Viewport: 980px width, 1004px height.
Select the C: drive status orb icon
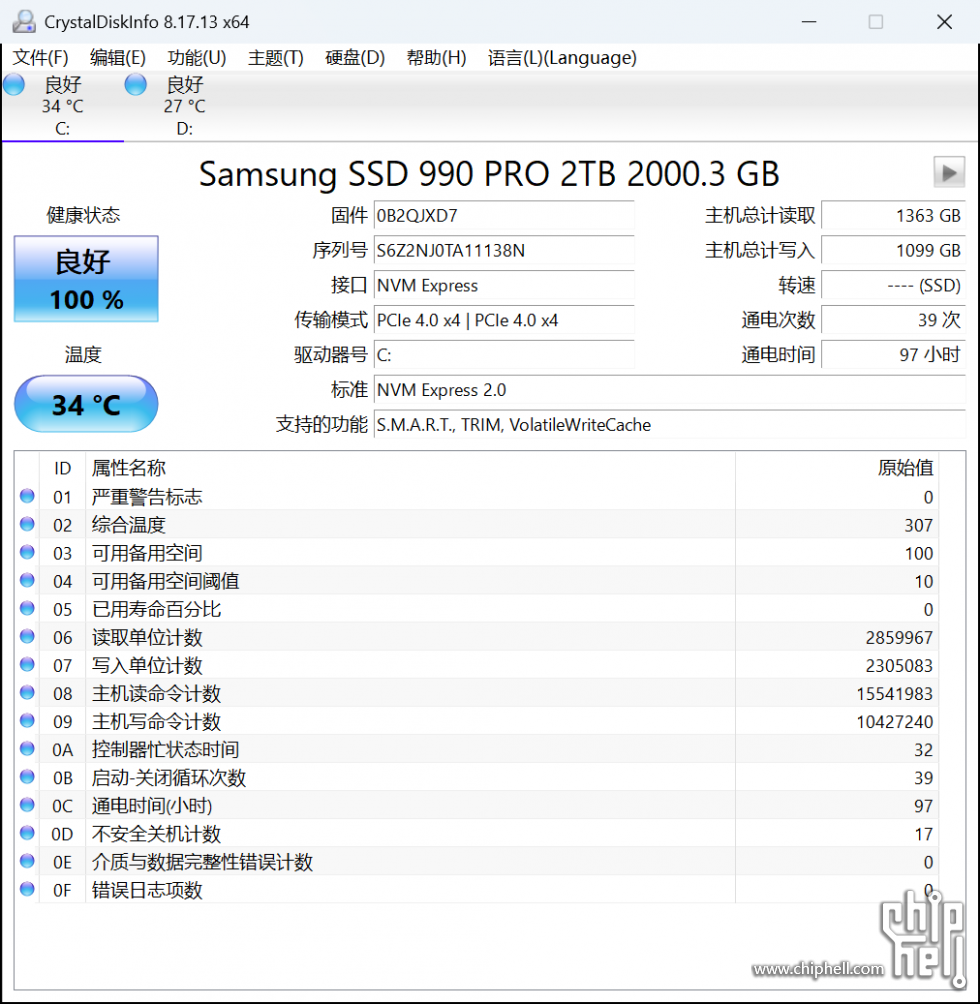14,85
